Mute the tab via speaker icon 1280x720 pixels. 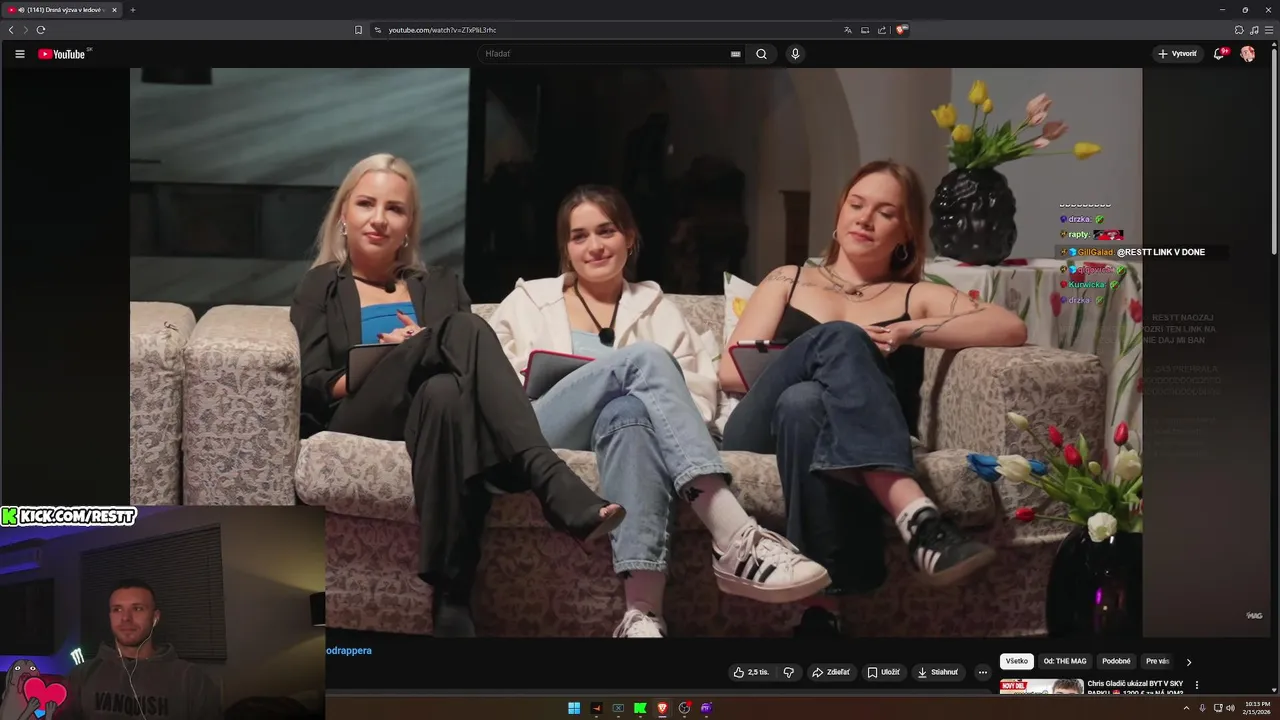[21, 10]
